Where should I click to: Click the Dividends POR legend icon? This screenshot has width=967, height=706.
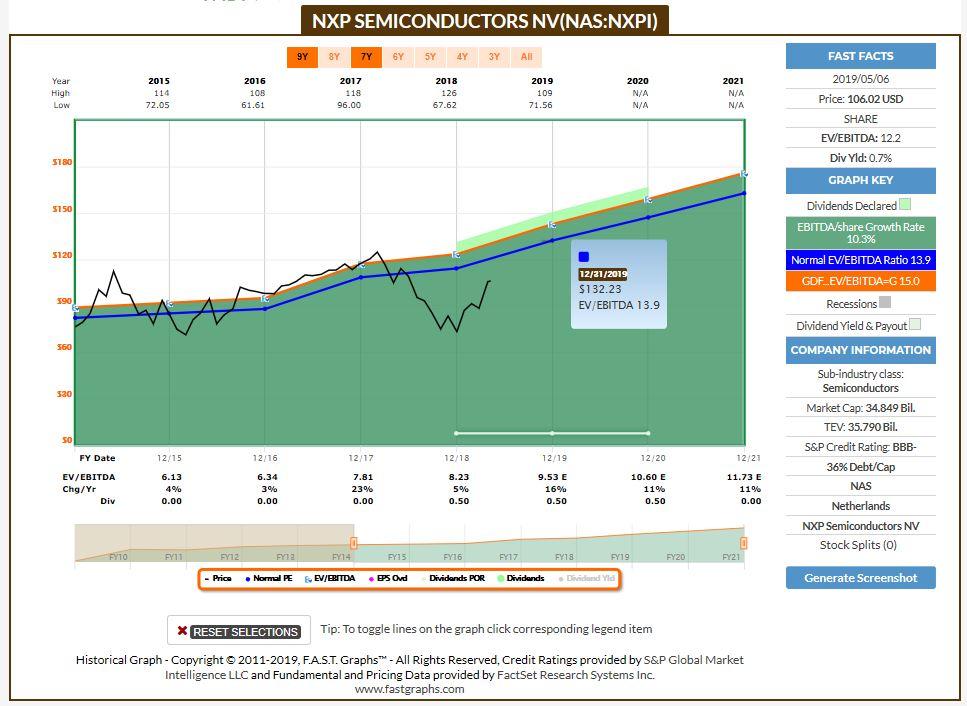(422, 578)
